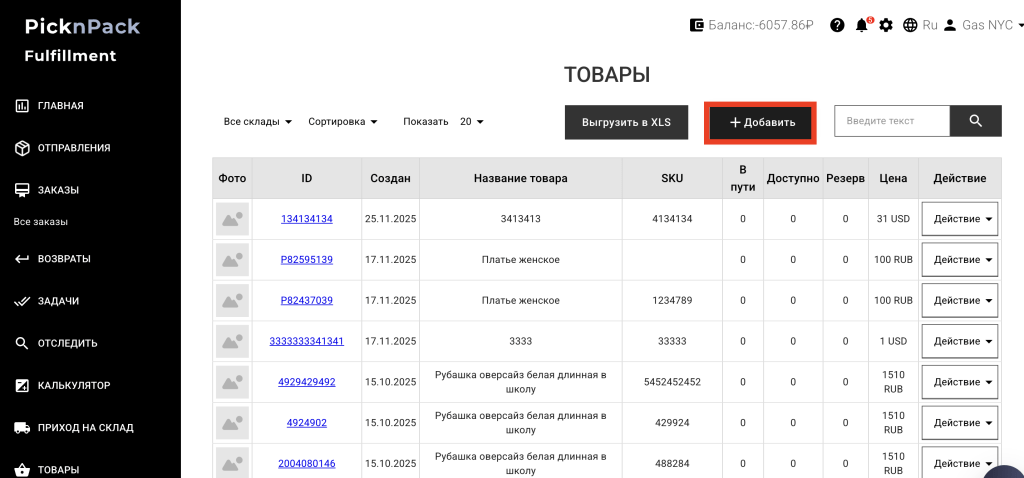The width and height of the screenshot is (1024, 478).
Task: Click the Добавить button
Action: click(761, 122)
